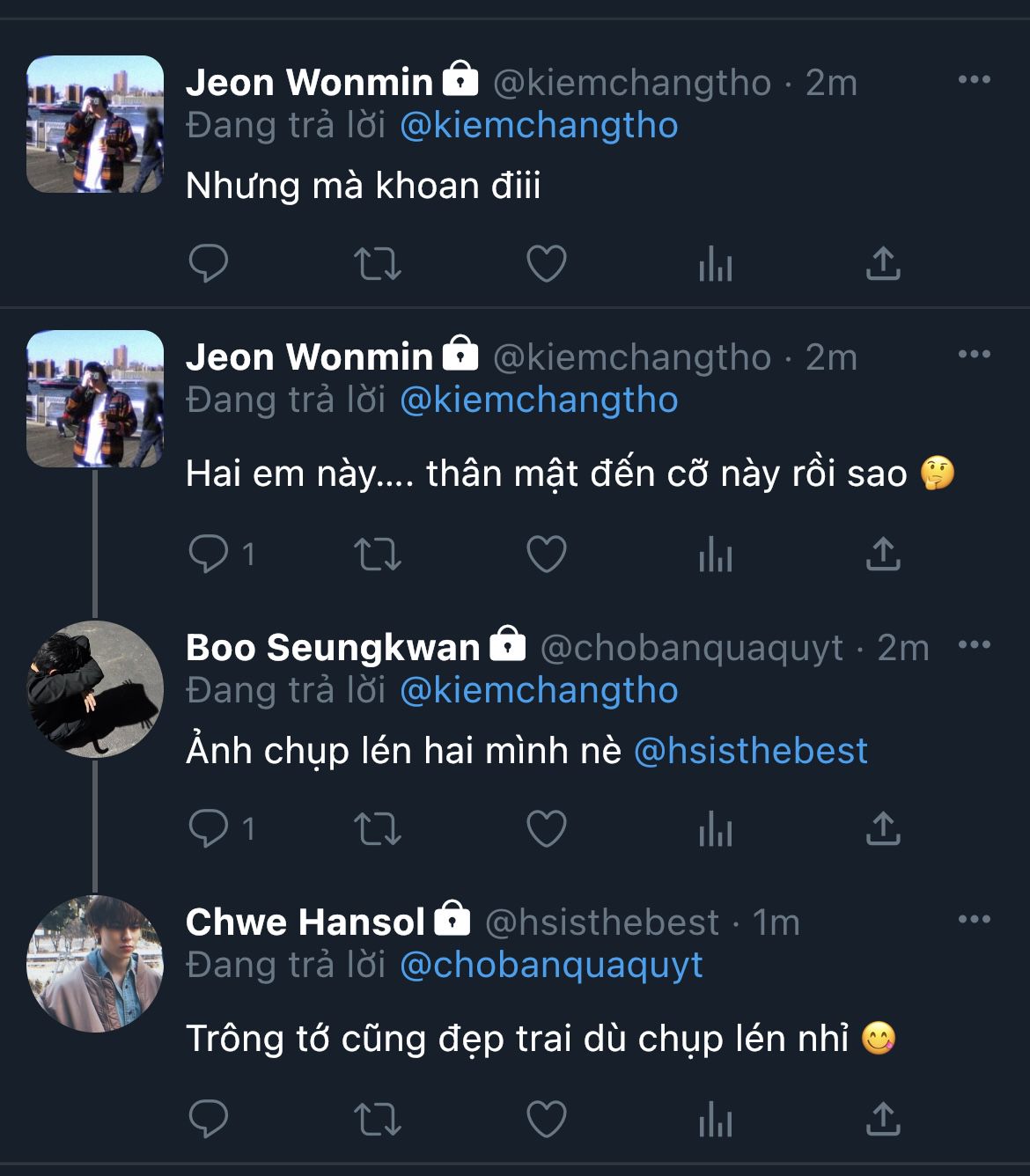Open Chwe Hansol's profile avatar

[95, 964]
